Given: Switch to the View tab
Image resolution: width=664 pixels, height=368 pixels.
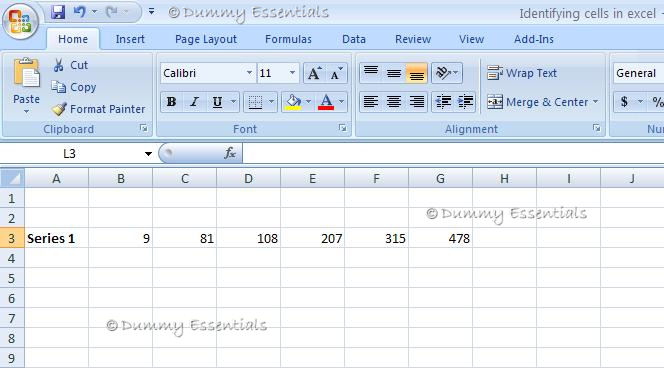Looking at the screenshot, I should pyautogui.click(x=471, y=39).
